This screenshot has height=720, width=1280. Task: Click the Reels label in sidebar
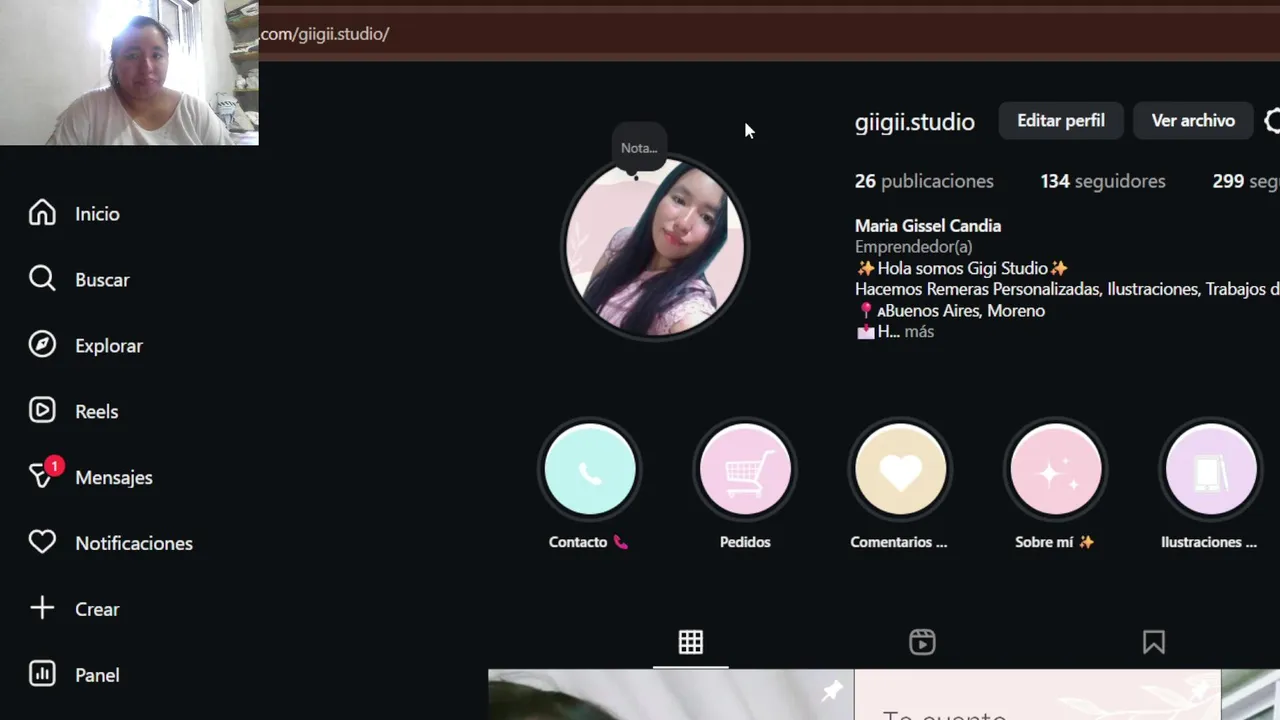coord(97,412)
